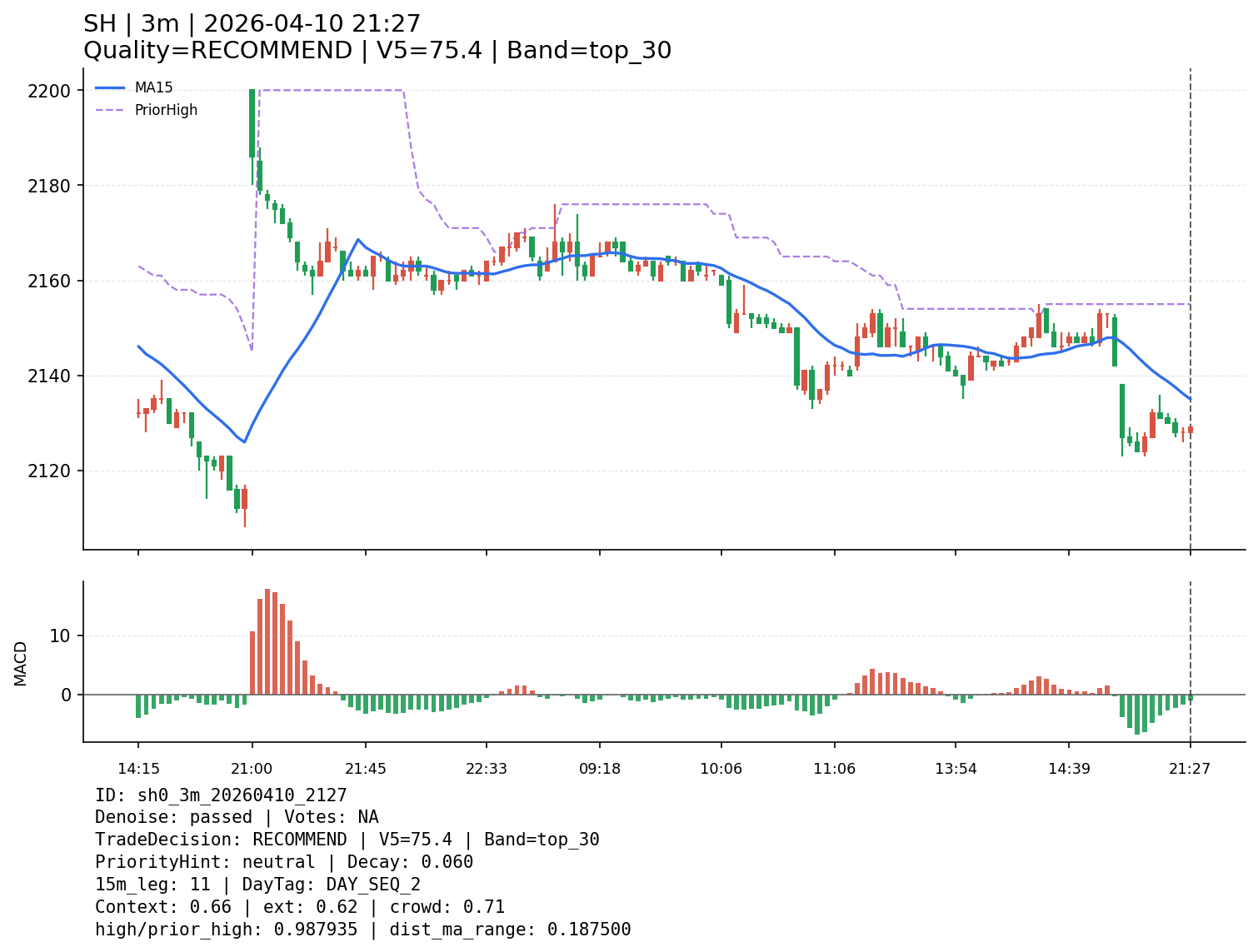Click the tallest red MACD histogram bar
Screen dimensions: 1258x952
tap(267, 641)
